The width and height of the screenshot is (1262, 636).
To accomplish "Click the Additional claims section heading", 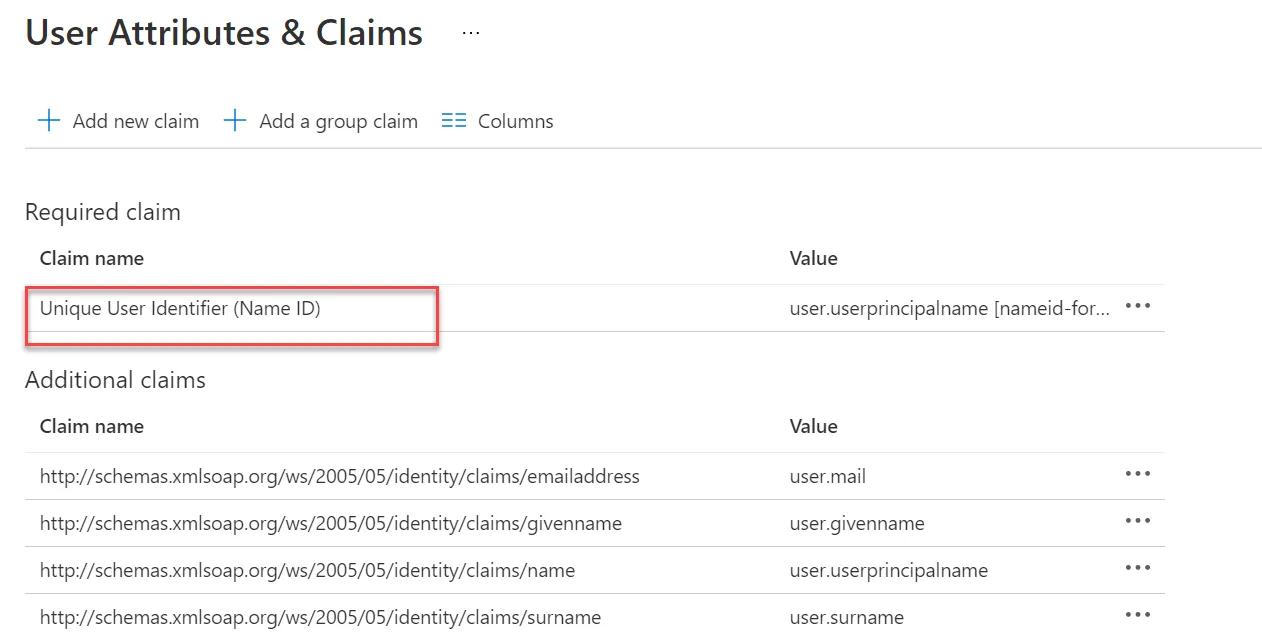I will [115, 380].
